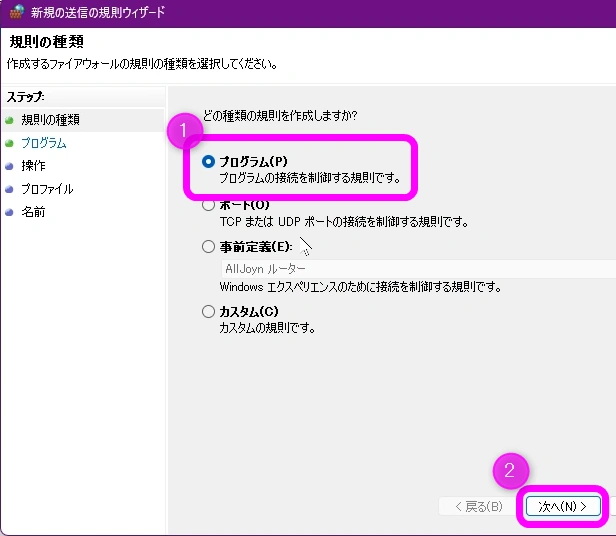Viewport: 616px width, 536px height.
Task: Click the ステップ: sidebar label
Action: pos(26,97)
